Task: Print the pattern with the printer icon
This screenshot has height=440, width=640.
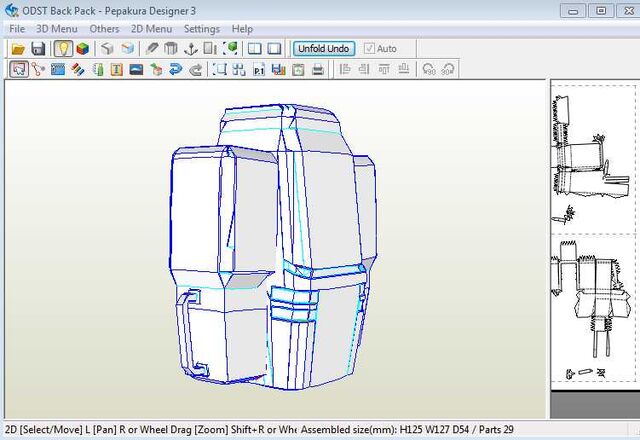Action: pos(318,69)
